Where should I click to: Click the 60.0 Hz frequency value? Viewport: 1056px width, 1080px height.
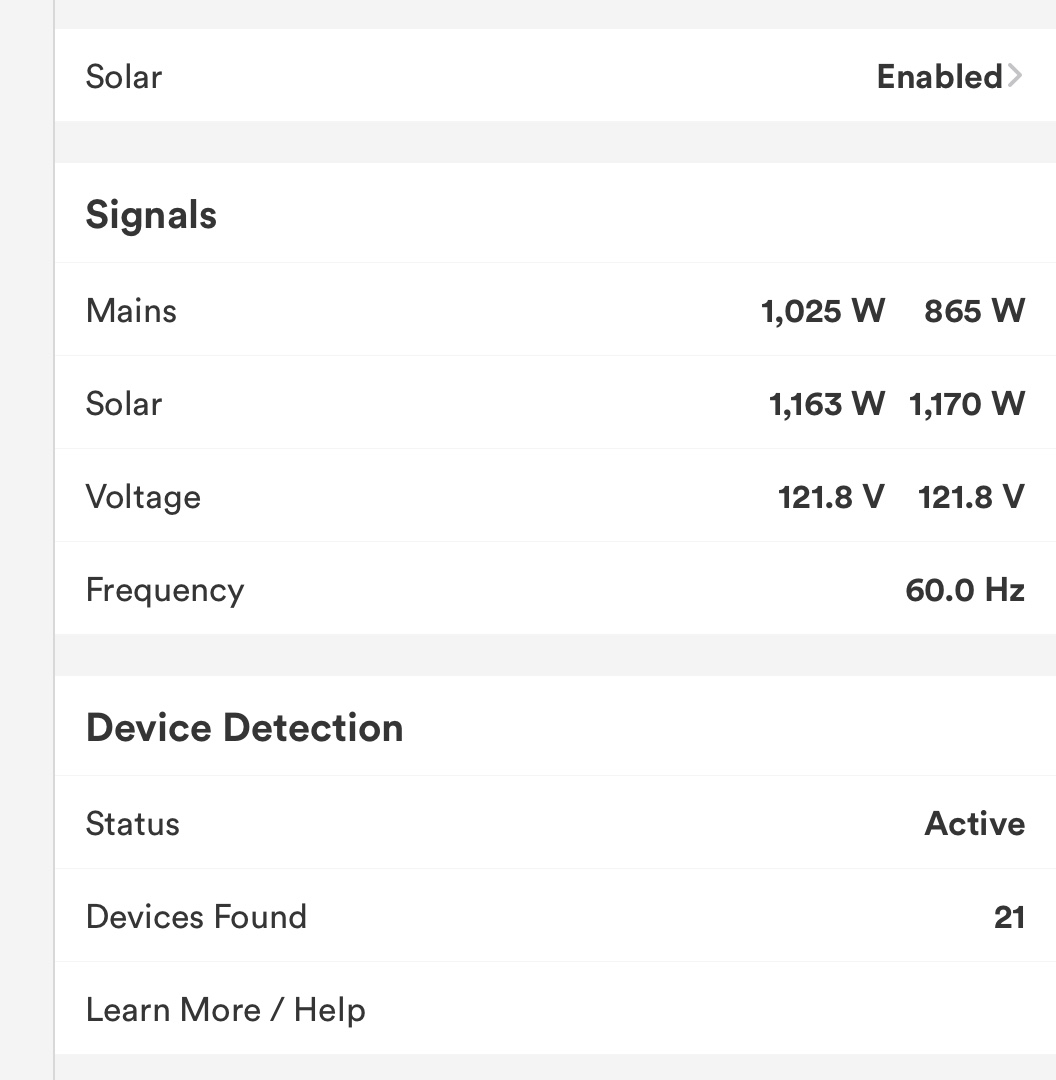tap(965, 590)
